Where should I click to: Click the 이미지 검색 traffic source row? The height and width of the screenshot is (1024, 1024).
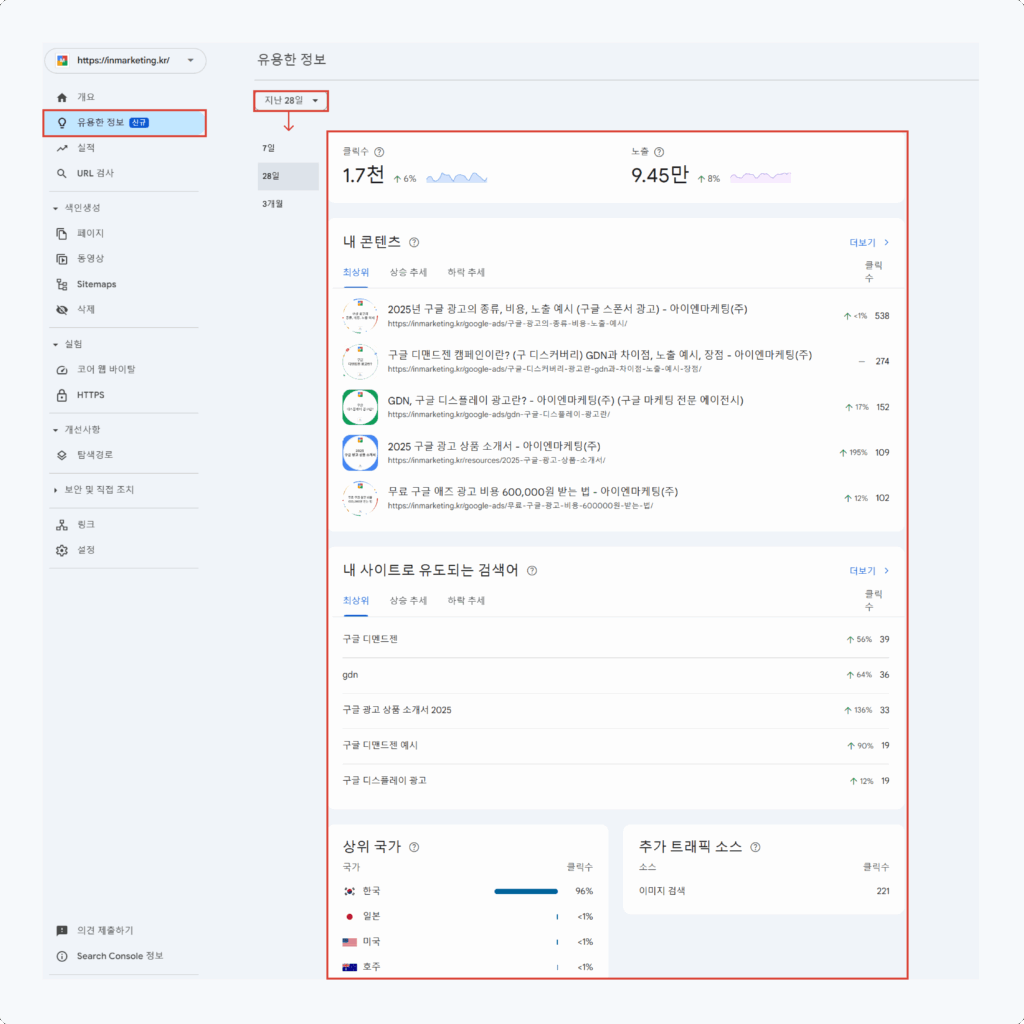coord(763,891)
